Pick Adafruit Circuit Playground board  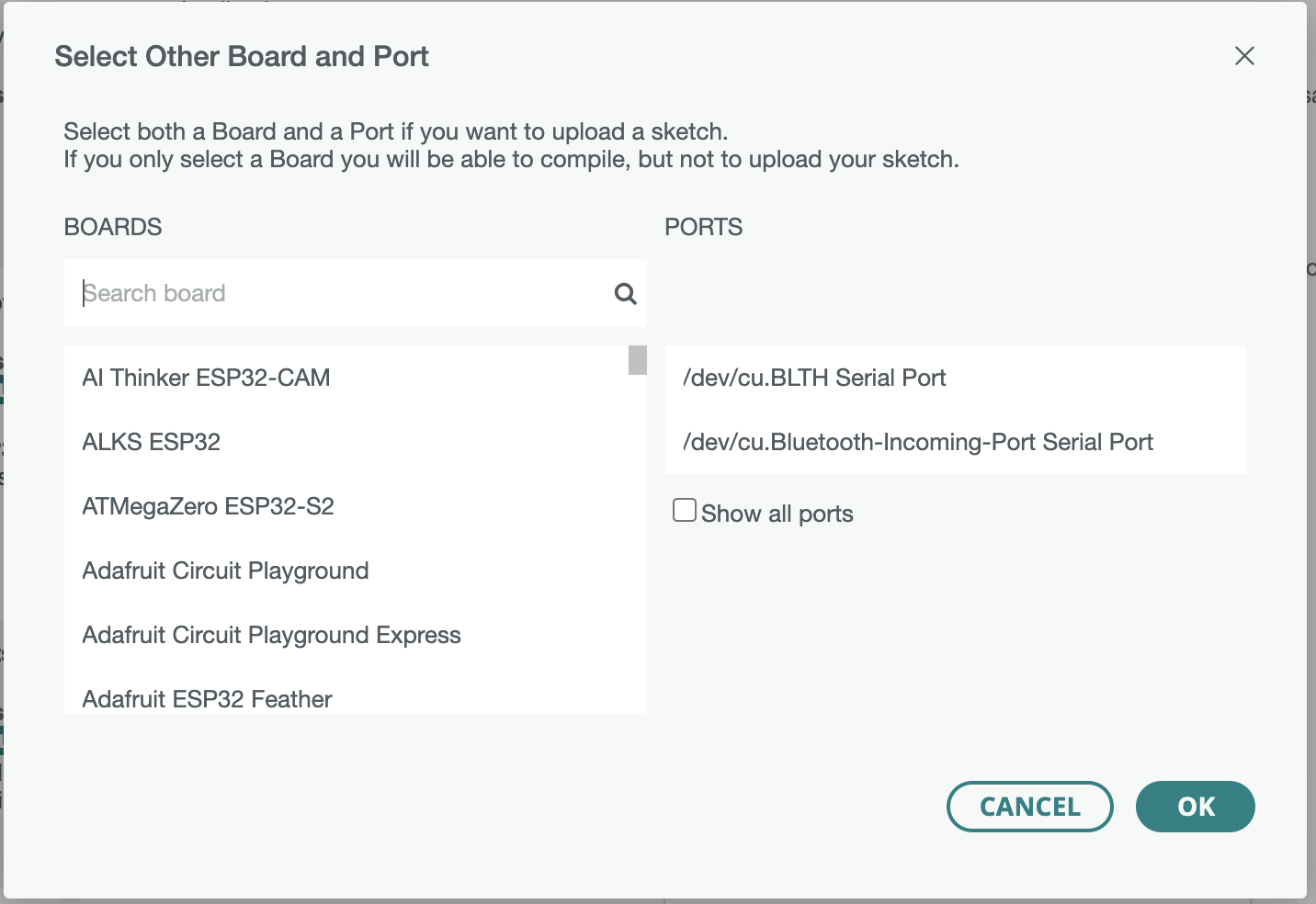(x=346, y=571)
